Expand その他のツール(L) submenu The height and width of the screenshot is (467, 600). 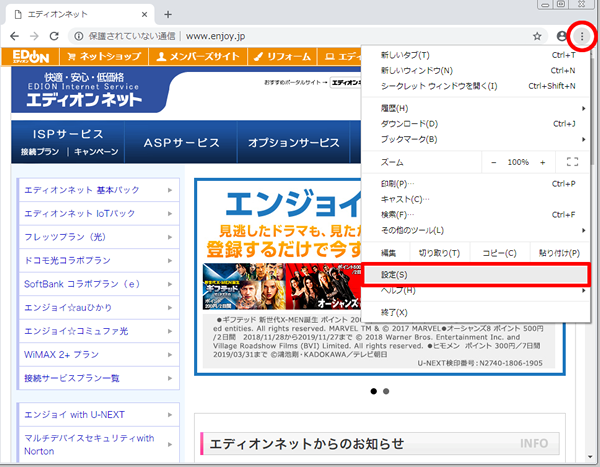pyautogui.click(x=476, y=230)
